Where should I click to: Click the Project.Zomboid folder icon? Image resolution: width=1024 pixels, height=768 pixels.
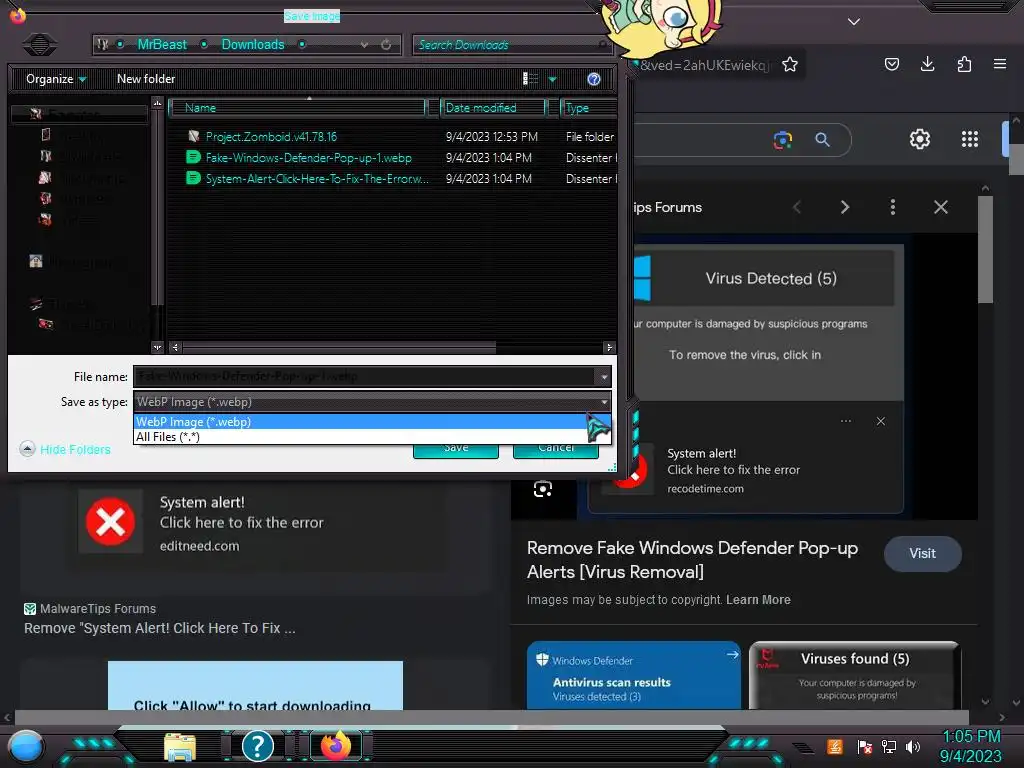(x=193, y=136)
